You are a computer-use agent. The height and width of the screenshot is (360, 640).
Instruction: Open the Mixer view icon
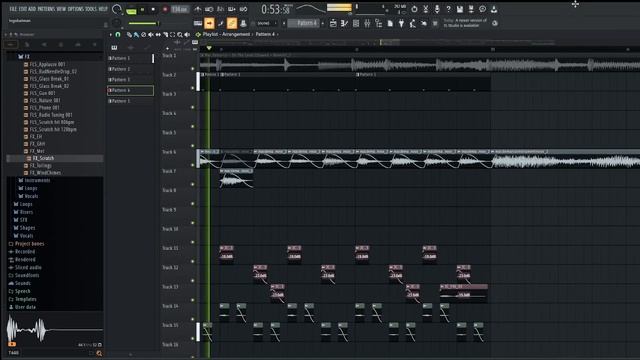coord(367,24)
